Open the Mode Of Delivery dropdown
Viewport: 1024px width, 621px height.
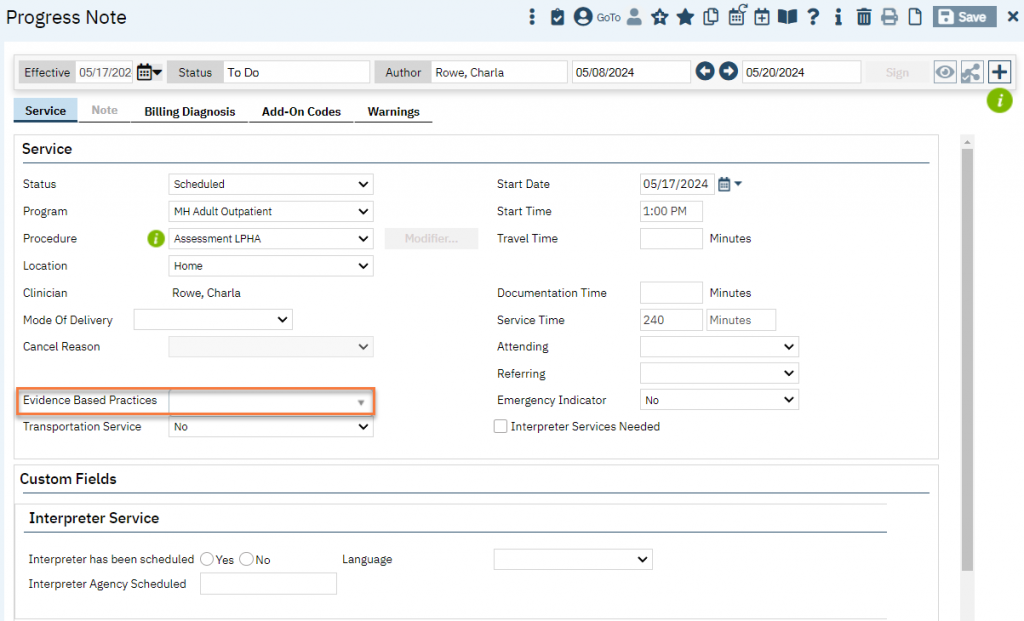coord(213,319)
